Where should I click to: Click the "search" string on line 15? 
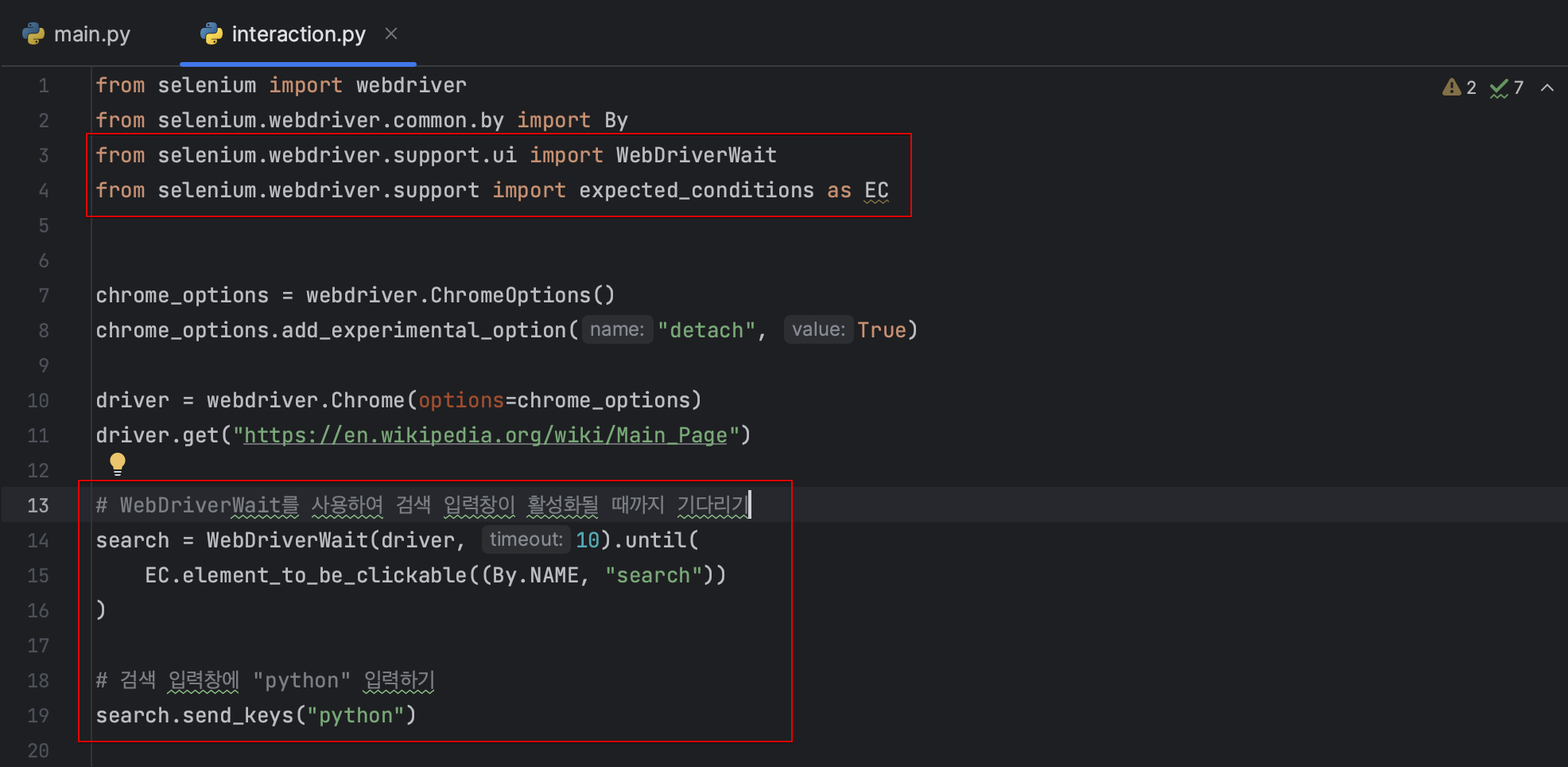654,575
